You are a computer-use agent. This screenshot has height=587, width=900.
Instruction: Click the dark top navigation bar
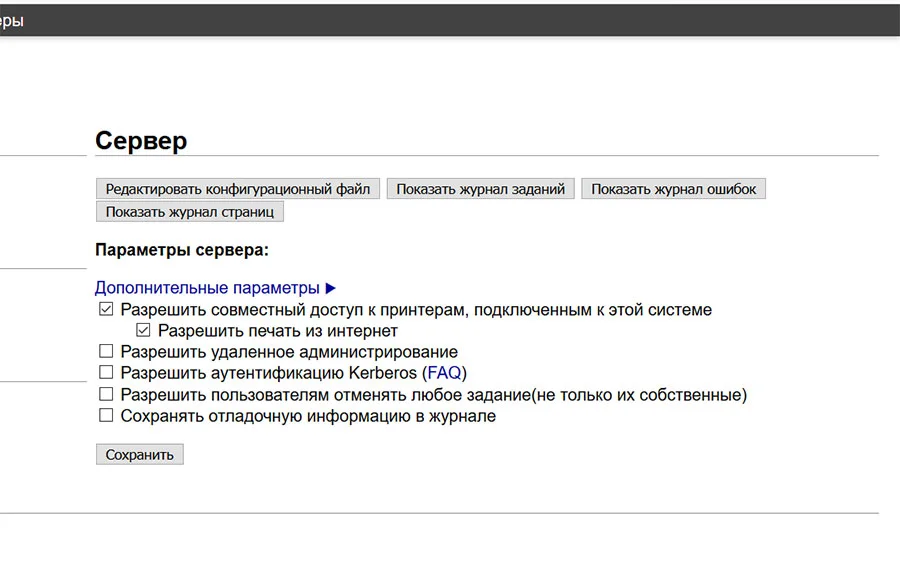[x=450, y=20]
